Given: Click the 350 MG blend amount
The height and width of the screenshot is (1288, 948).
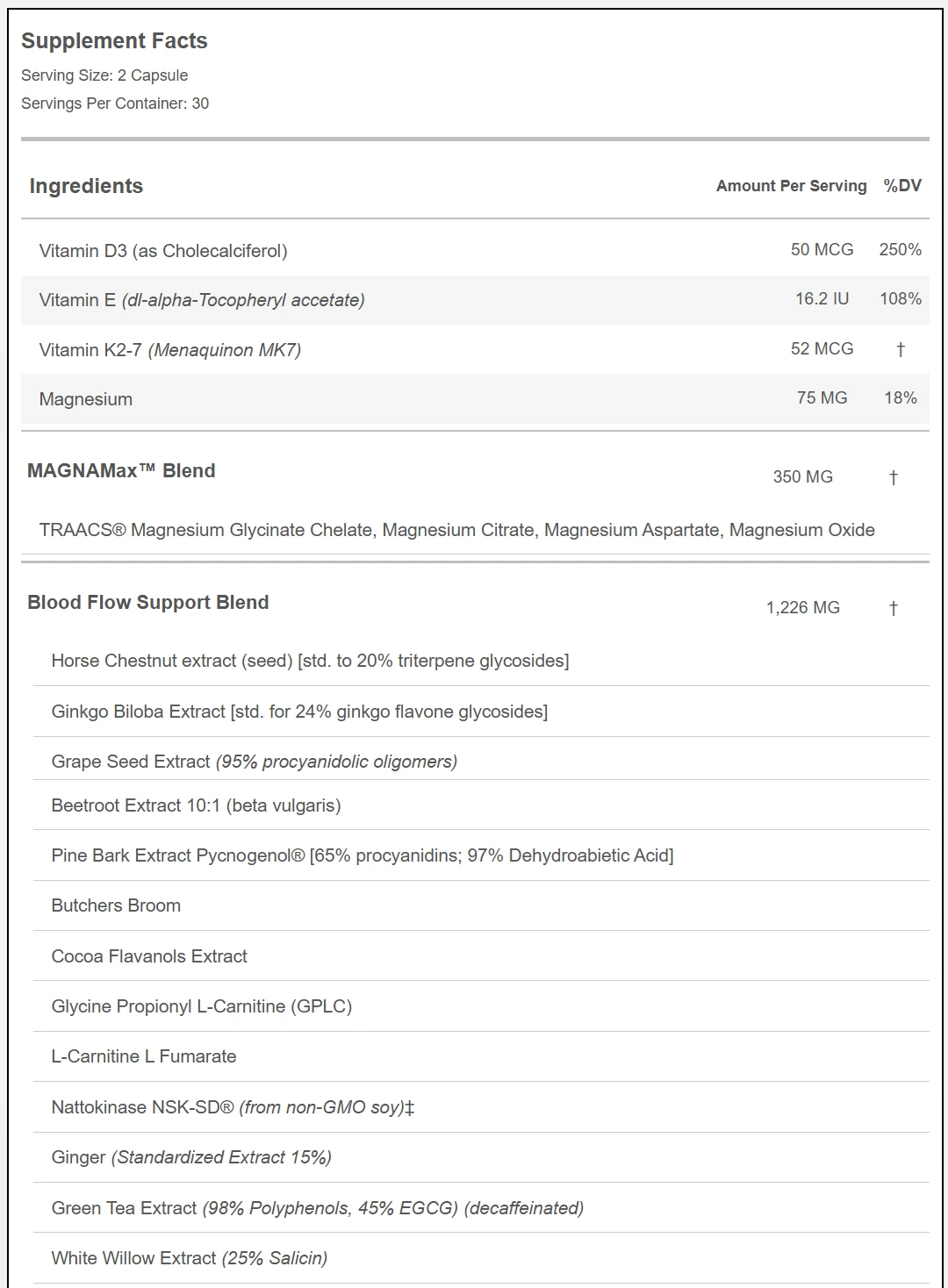Looking at the screenshot, I should point(802,477).
